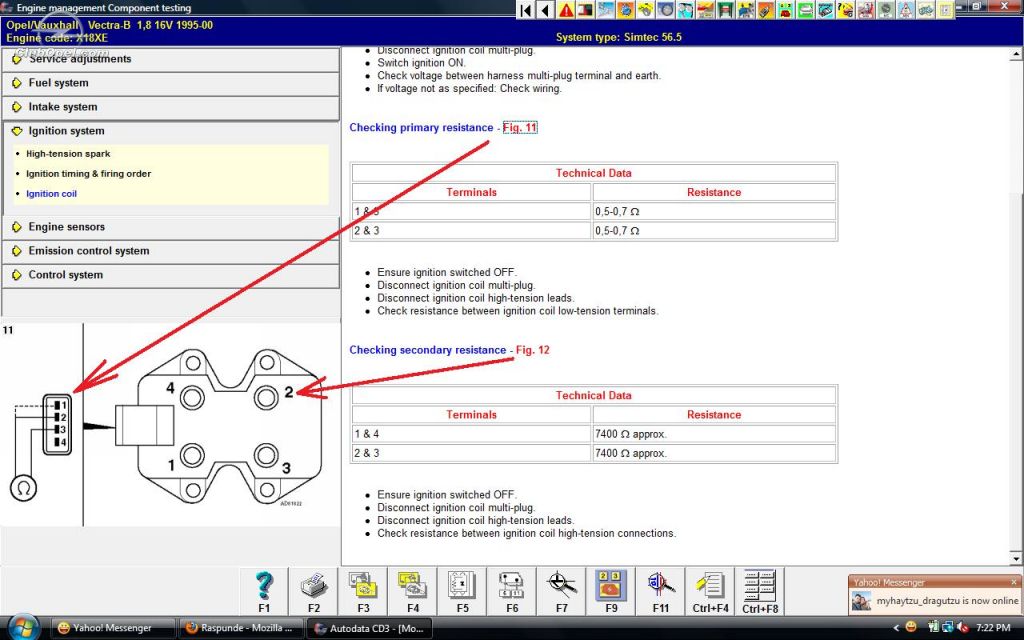Click the F7 magnifier icon
This screenshot has width=1024, height=640.
tap(562, 591)
